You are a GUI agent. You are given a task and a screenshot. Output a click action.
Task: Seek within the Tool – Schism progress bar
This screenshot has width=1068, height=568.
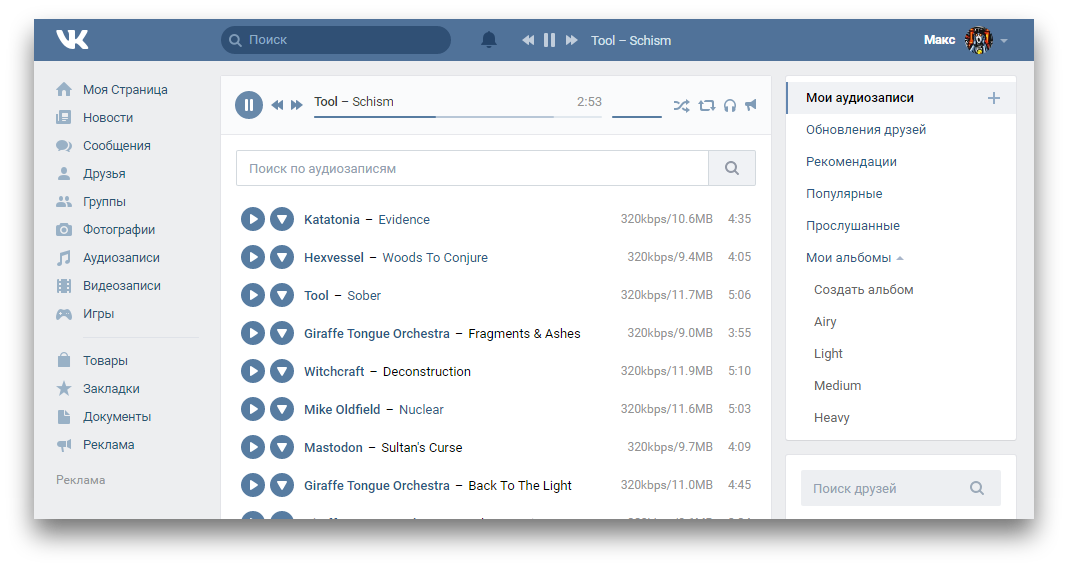tap(457, 117)
